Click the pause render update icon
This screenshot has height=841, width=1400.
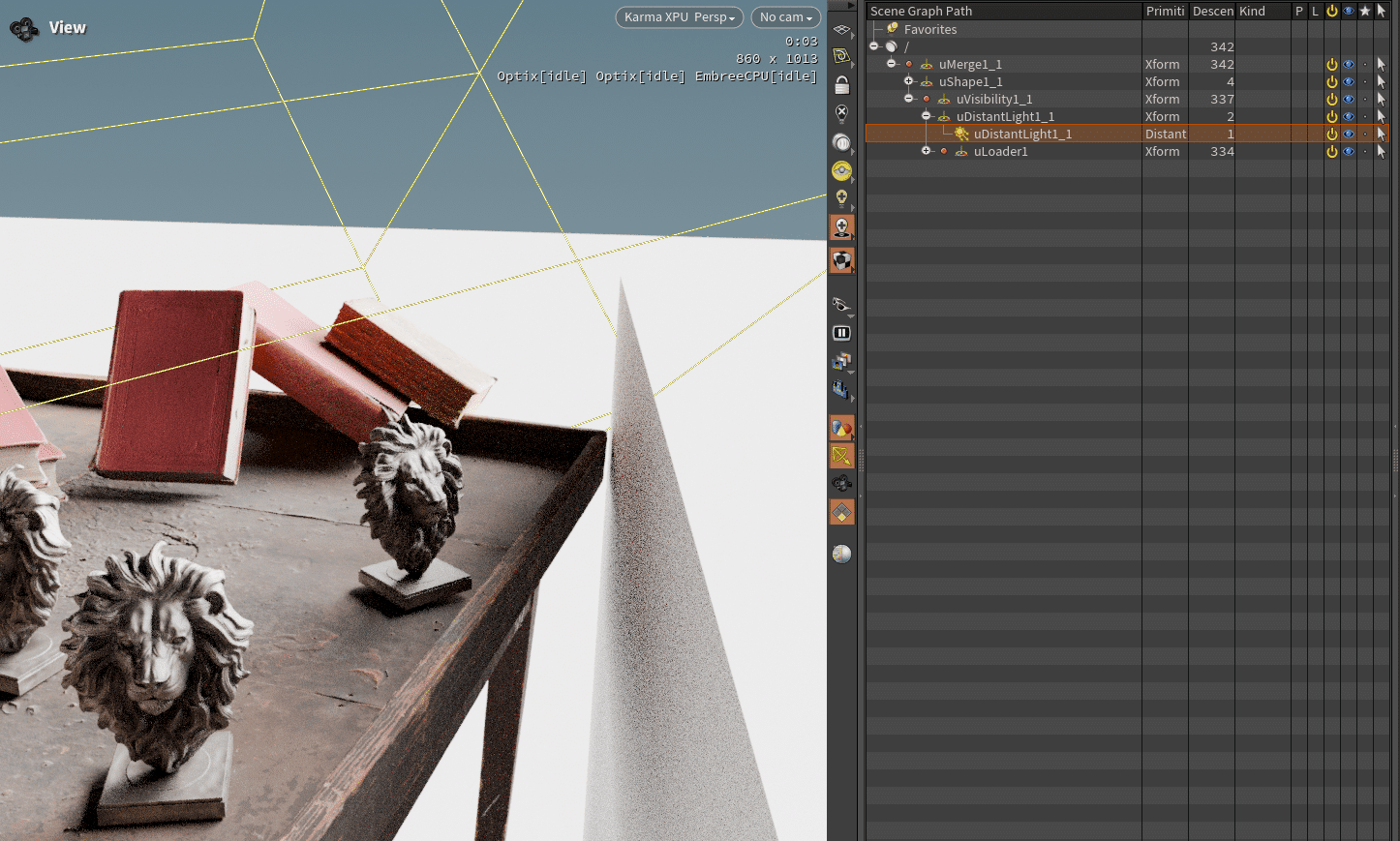click(x=841, y=333)
